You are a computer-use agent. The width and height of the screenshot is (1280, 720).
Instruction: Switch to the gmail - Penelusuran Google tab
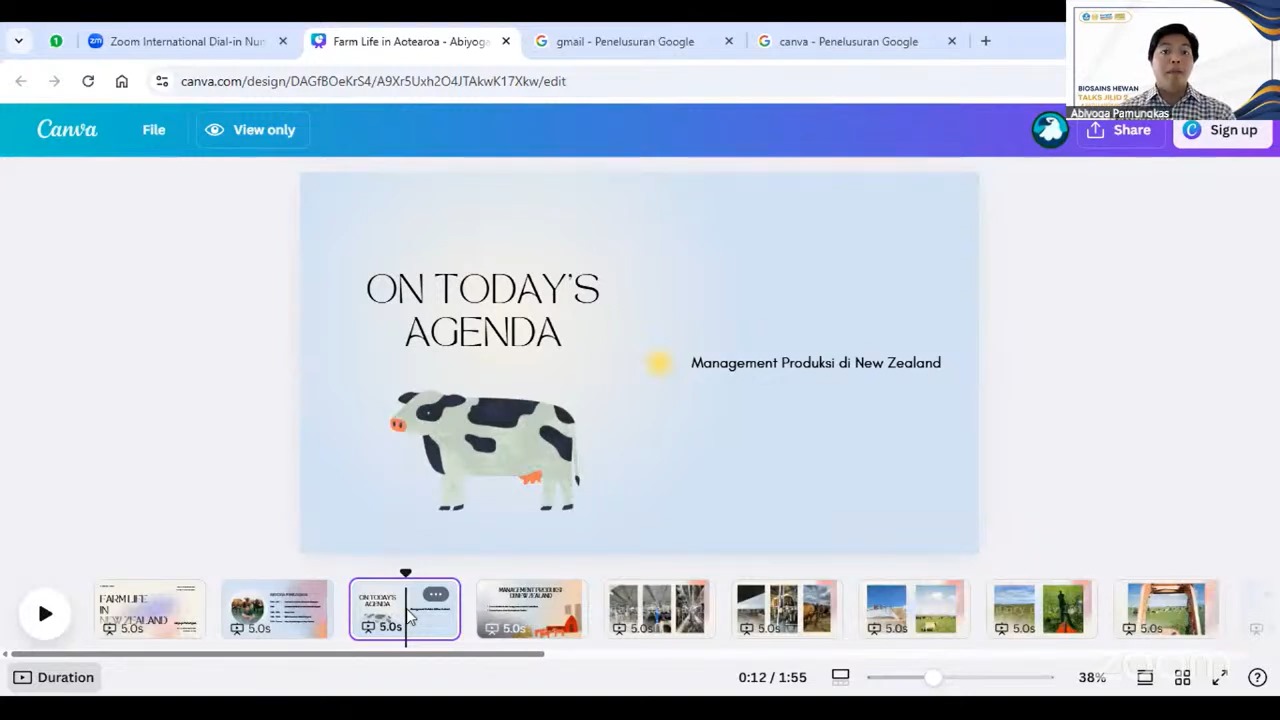point(625,41)
